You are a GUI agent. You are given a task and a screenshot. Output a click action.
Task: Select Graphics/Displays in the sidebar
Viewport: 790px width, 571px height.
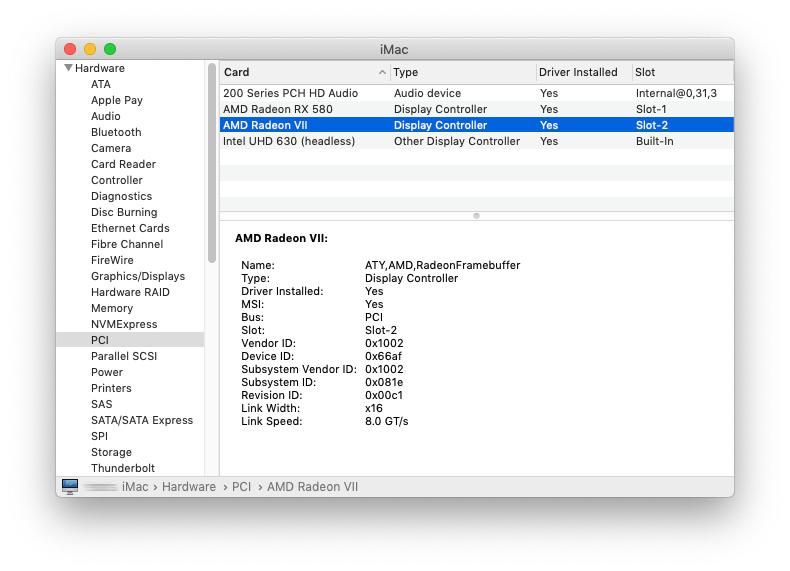(x=138, y=276)
